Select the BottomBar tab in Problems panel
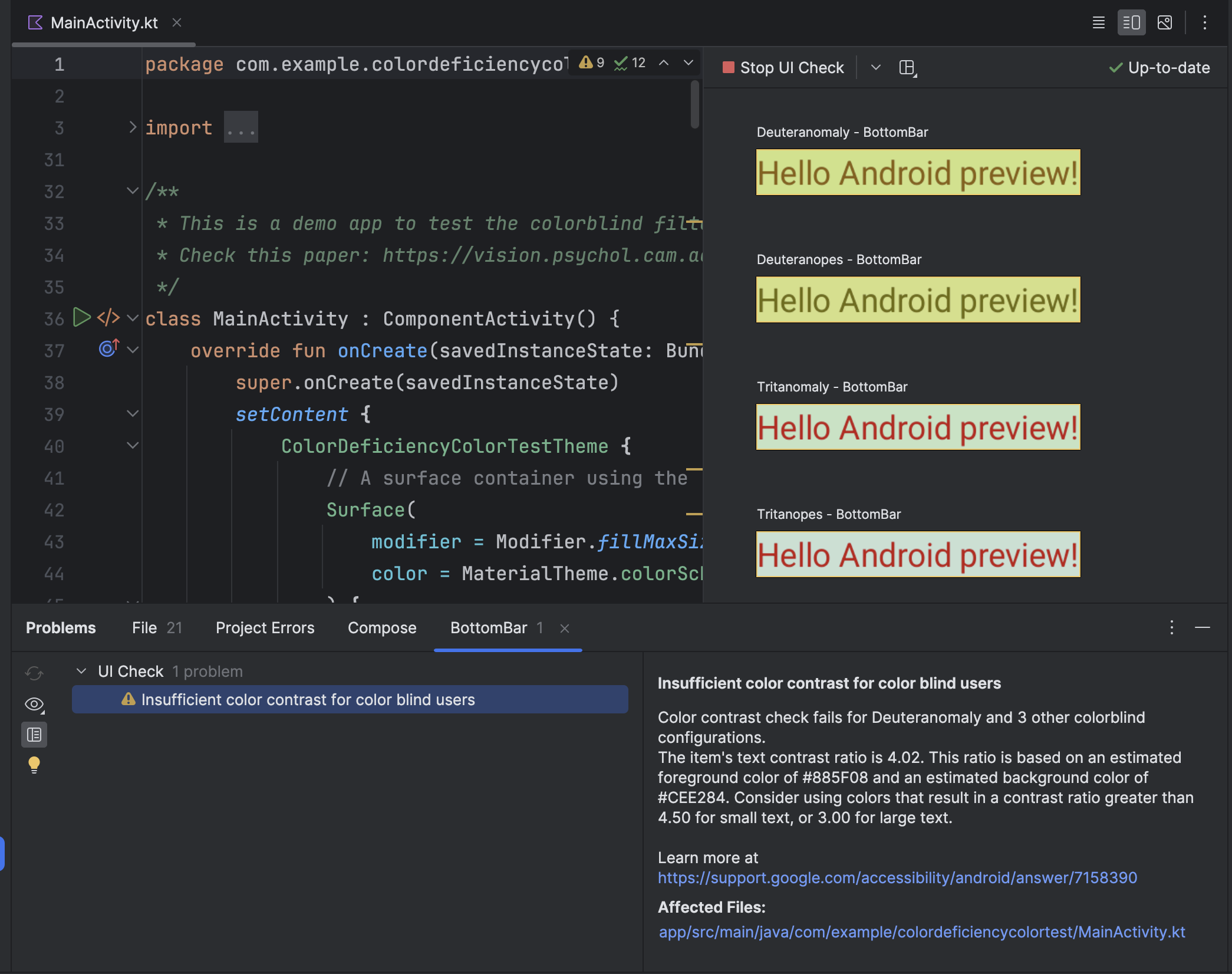This screenshot has height=974, width=1232. (x=489, y=627)
